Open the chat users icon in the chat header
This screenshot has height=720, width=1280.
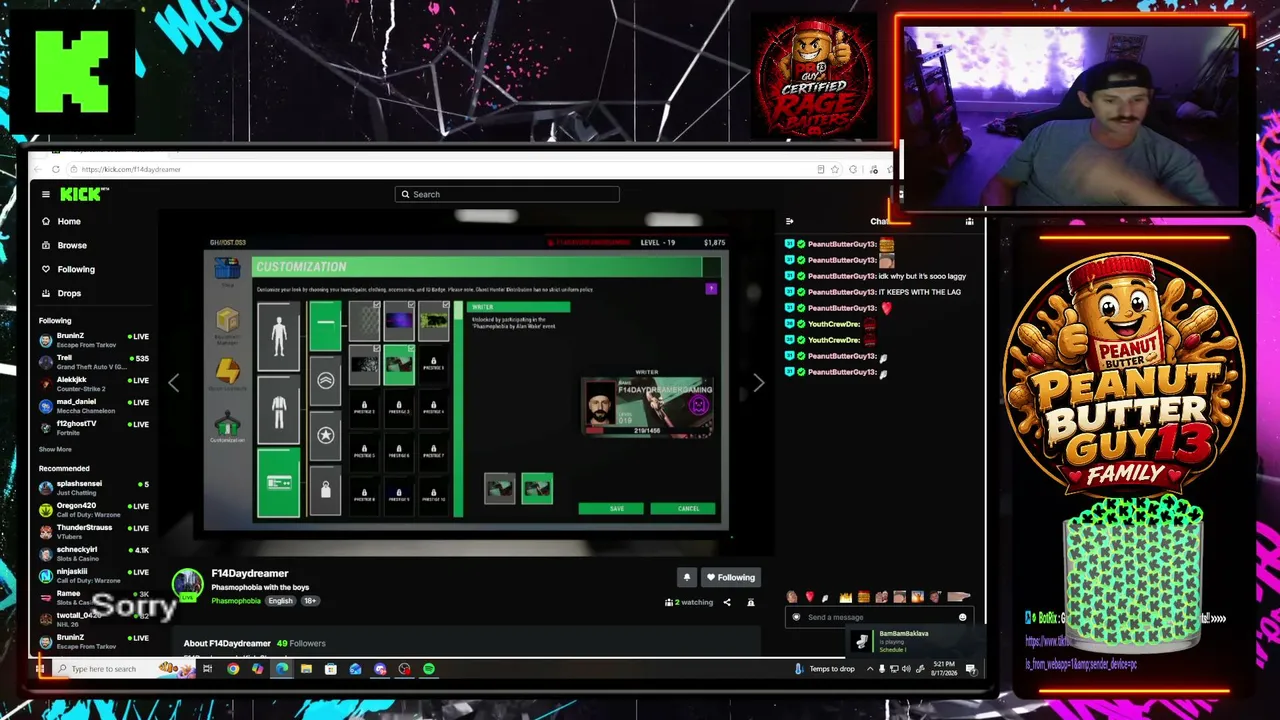tap(969, 221)
